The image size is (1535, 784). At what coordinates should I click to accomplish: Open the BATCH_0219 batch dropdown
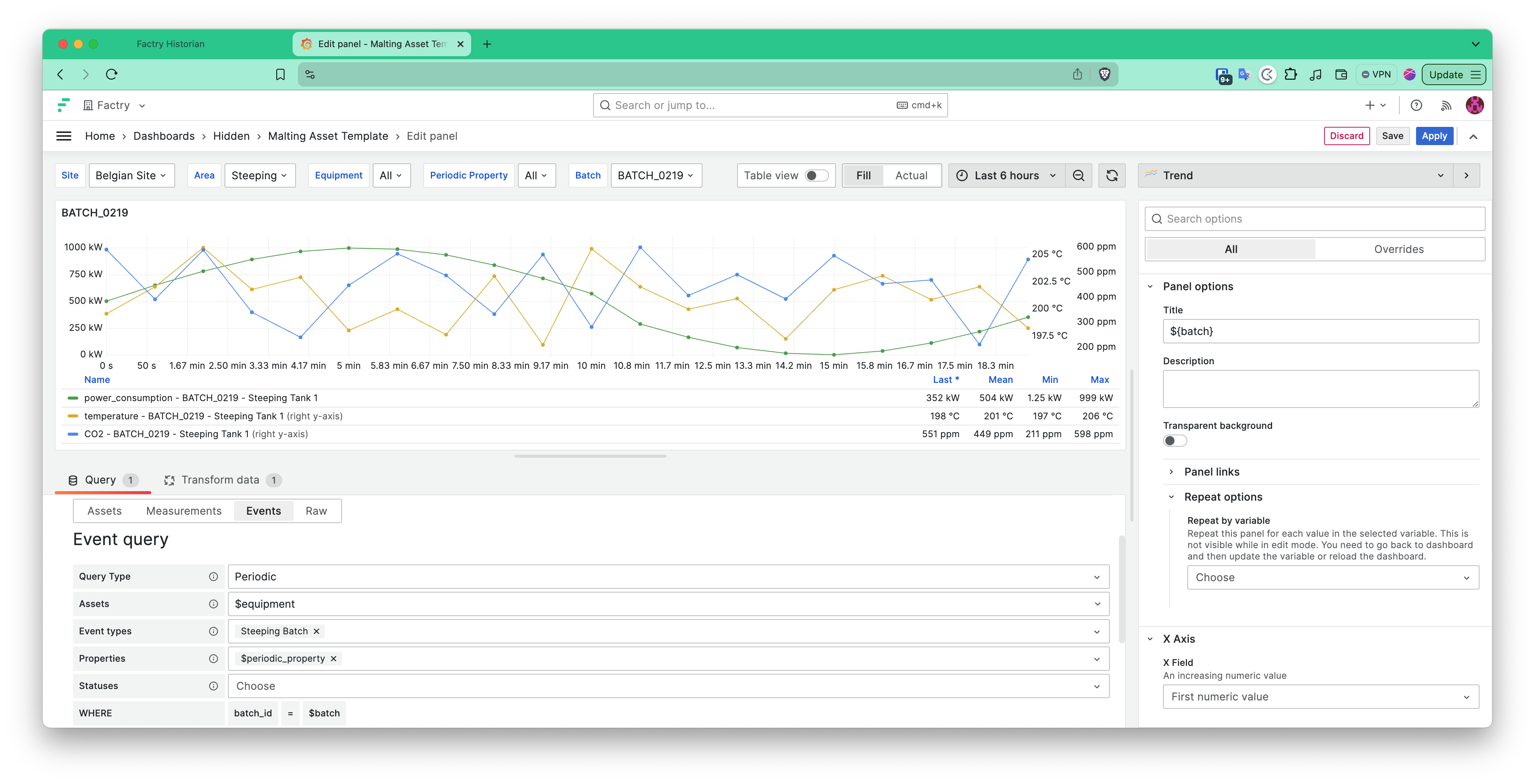[x=656, y=175]
